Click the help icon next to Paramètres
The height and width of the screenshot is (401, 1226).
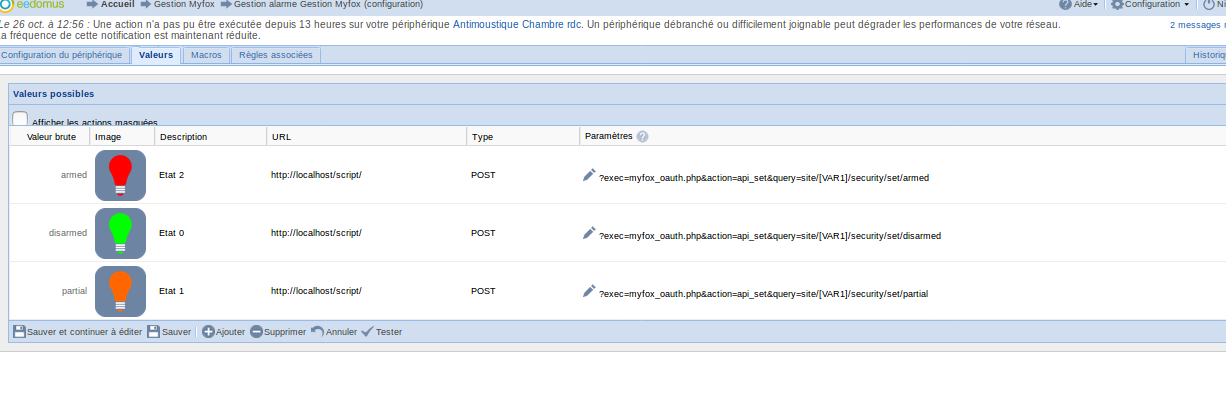(642, 136)
